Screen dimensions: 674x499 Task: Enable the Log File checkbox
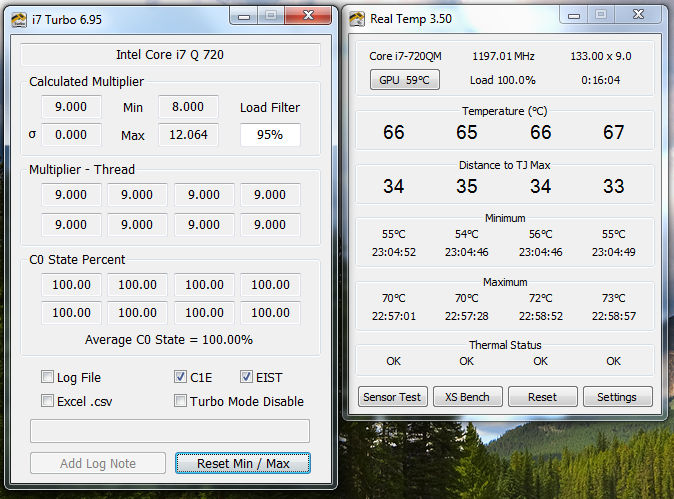click(47, 377)
